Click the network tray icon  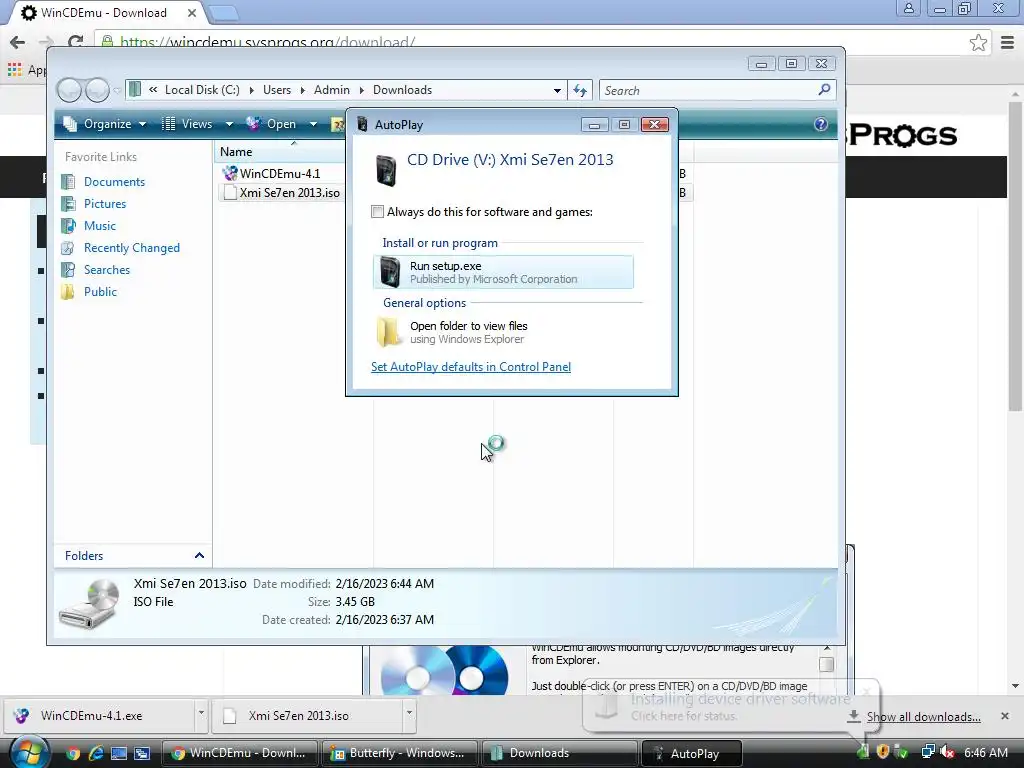(x=927, y=752)
